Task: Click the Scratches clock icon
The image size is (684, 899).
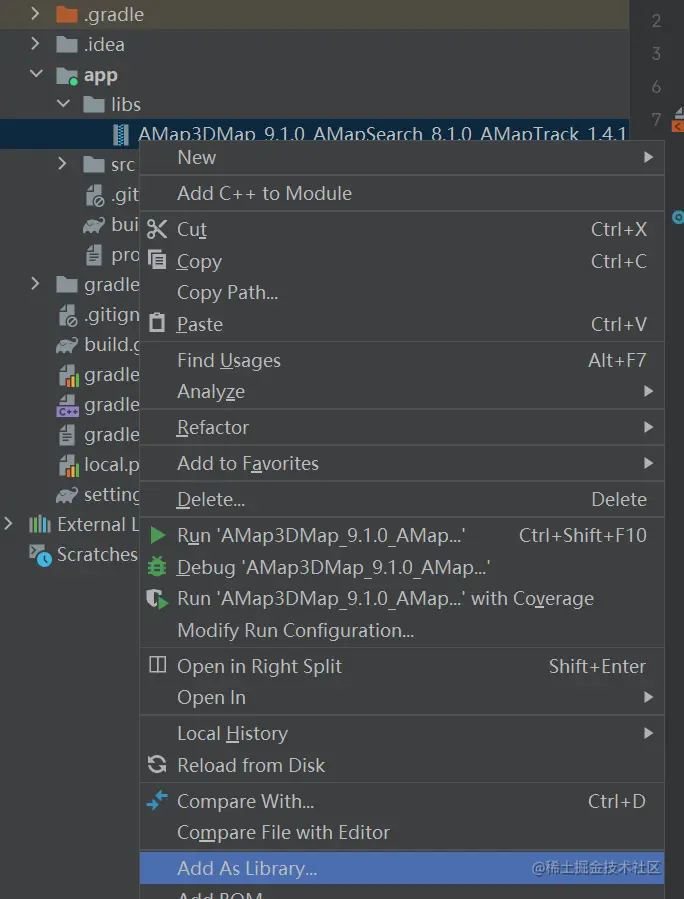Action: (41, 555)
